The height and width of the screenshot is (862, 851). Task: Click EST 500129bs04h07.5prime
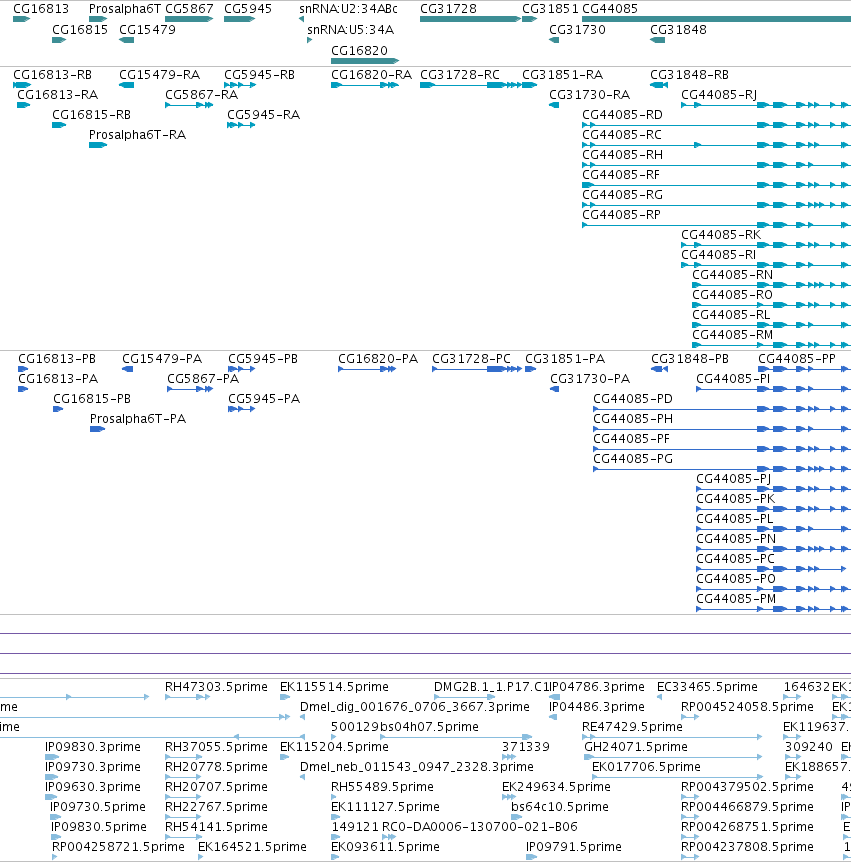point(405,727)
